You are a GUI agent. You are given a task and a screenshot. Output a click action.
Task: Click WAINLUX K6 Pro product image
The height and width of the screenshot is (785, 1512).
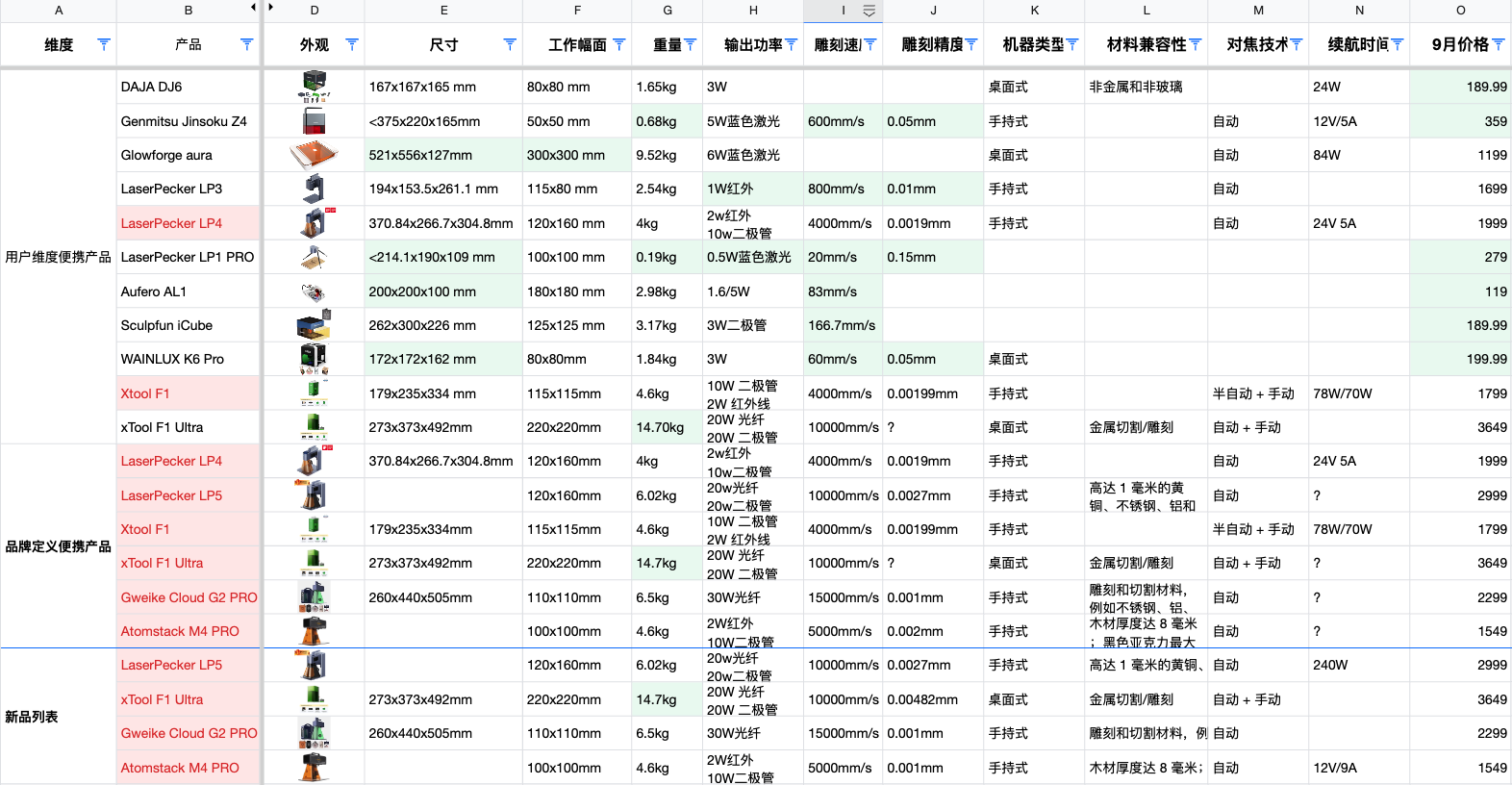coord(314,359)
